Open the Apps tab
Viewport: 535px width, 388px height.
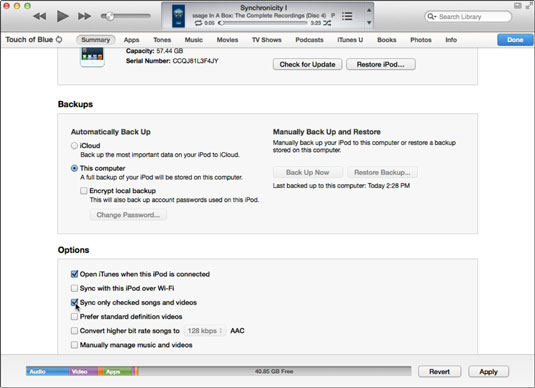click(x=131, y=40)
